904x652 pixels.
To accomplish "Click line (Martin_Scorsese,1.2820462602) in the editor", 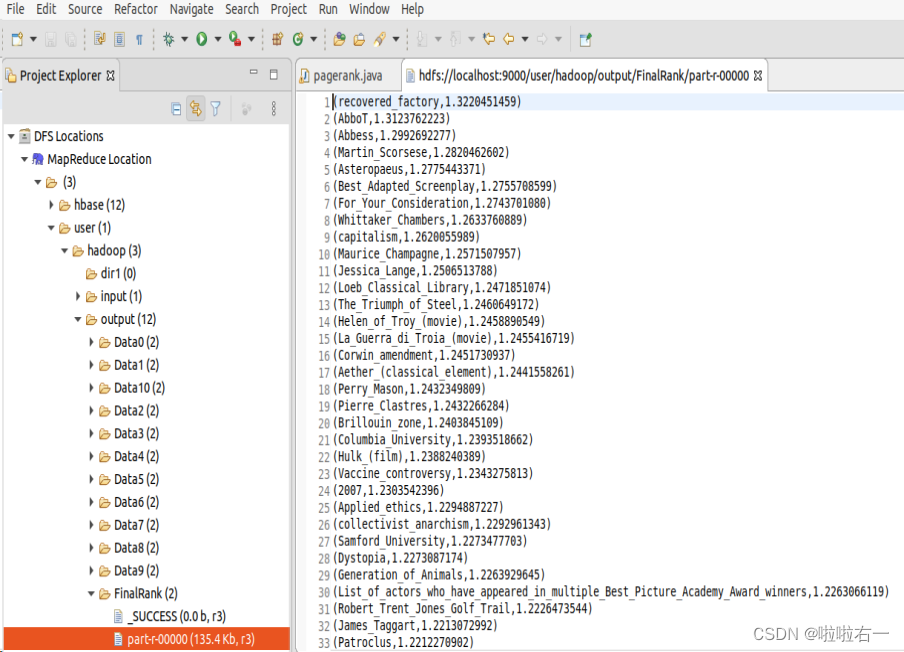I will (423, 152).
